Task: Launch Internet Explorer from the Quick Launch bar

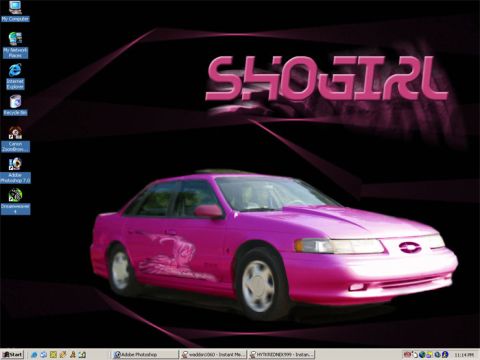Action: click(x=34, y=355)
